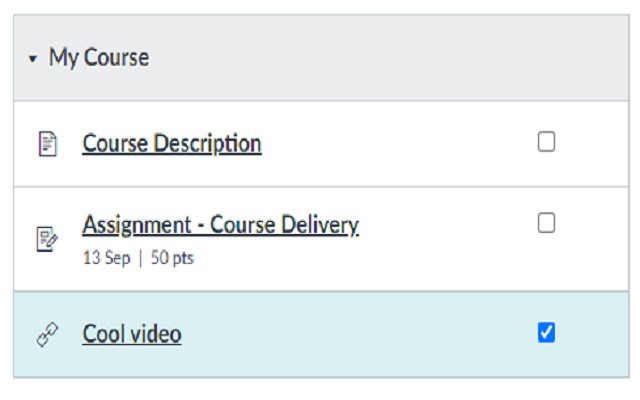This screenshot has width=640, height=400.
Task: Open Assignment - Course Delivery link
Action: [x=220, y=224]
